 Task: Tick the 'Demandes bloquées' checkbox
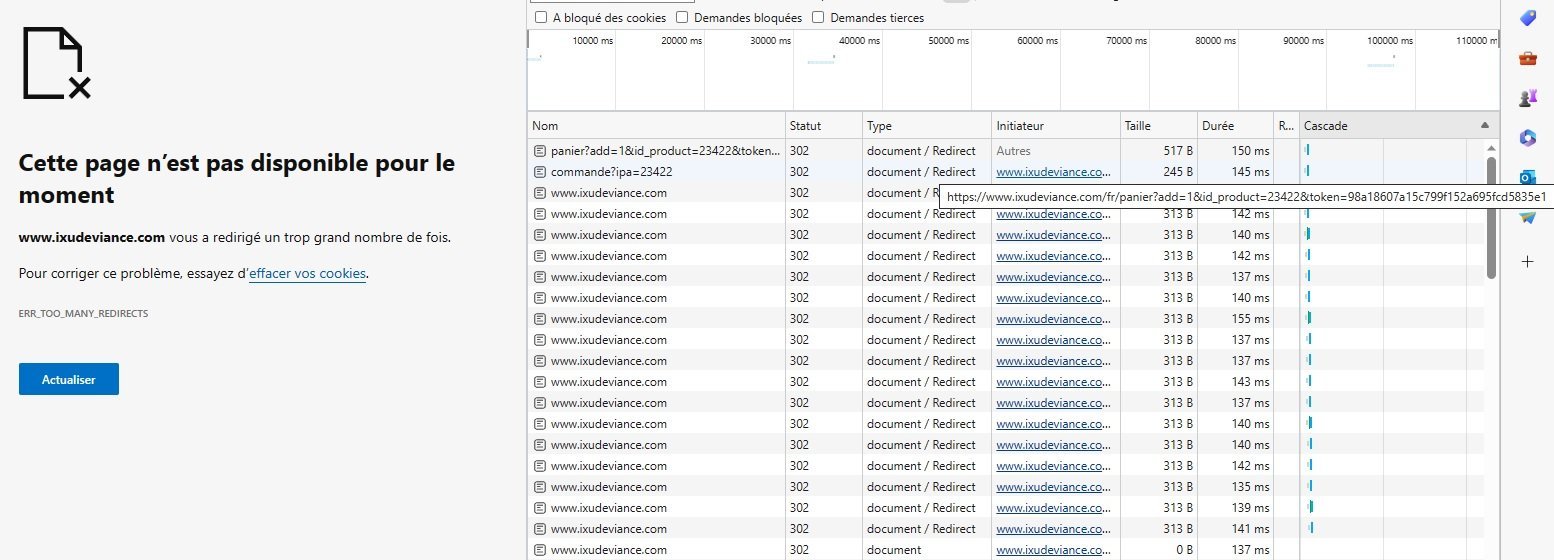[682, 17]
